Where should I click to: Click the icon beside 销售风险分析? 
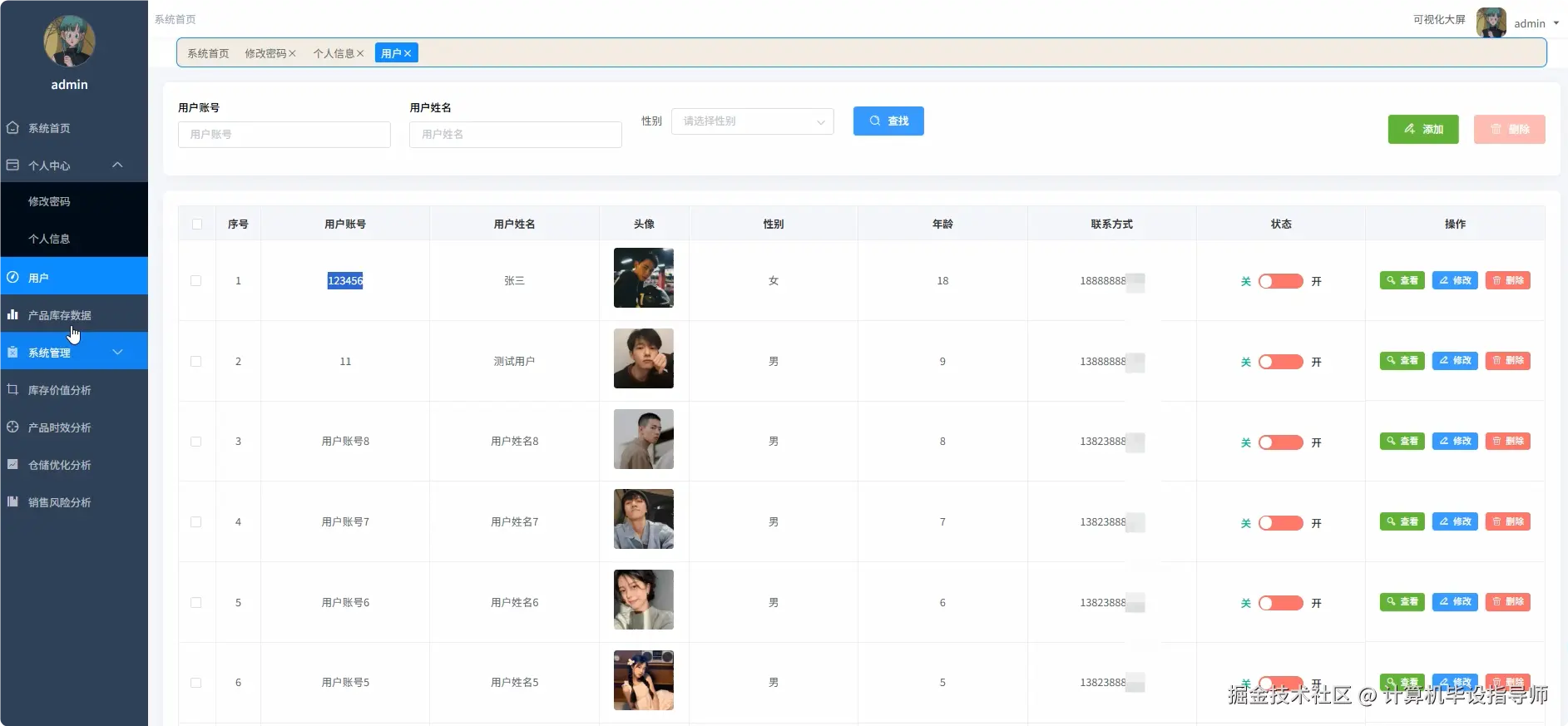(x=12, y=501)
